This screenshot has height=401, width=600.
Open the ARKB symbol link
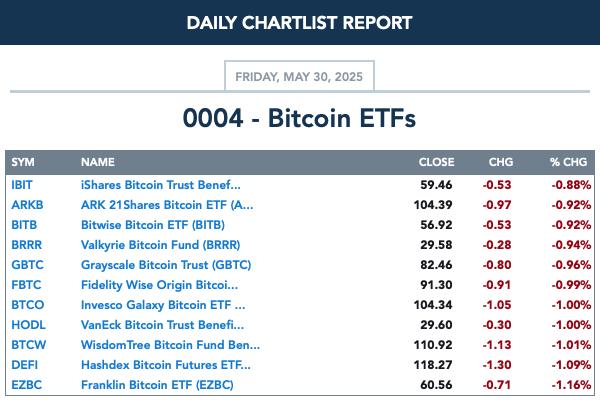coord(27,205)
